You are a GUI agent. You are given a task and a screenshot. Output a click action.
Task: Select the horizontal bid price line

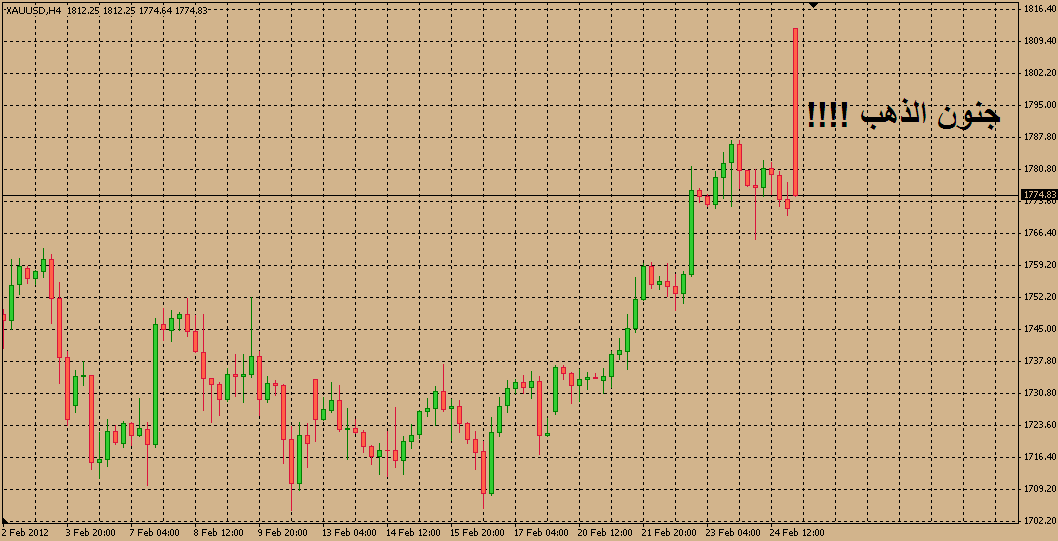click(509, 196)
